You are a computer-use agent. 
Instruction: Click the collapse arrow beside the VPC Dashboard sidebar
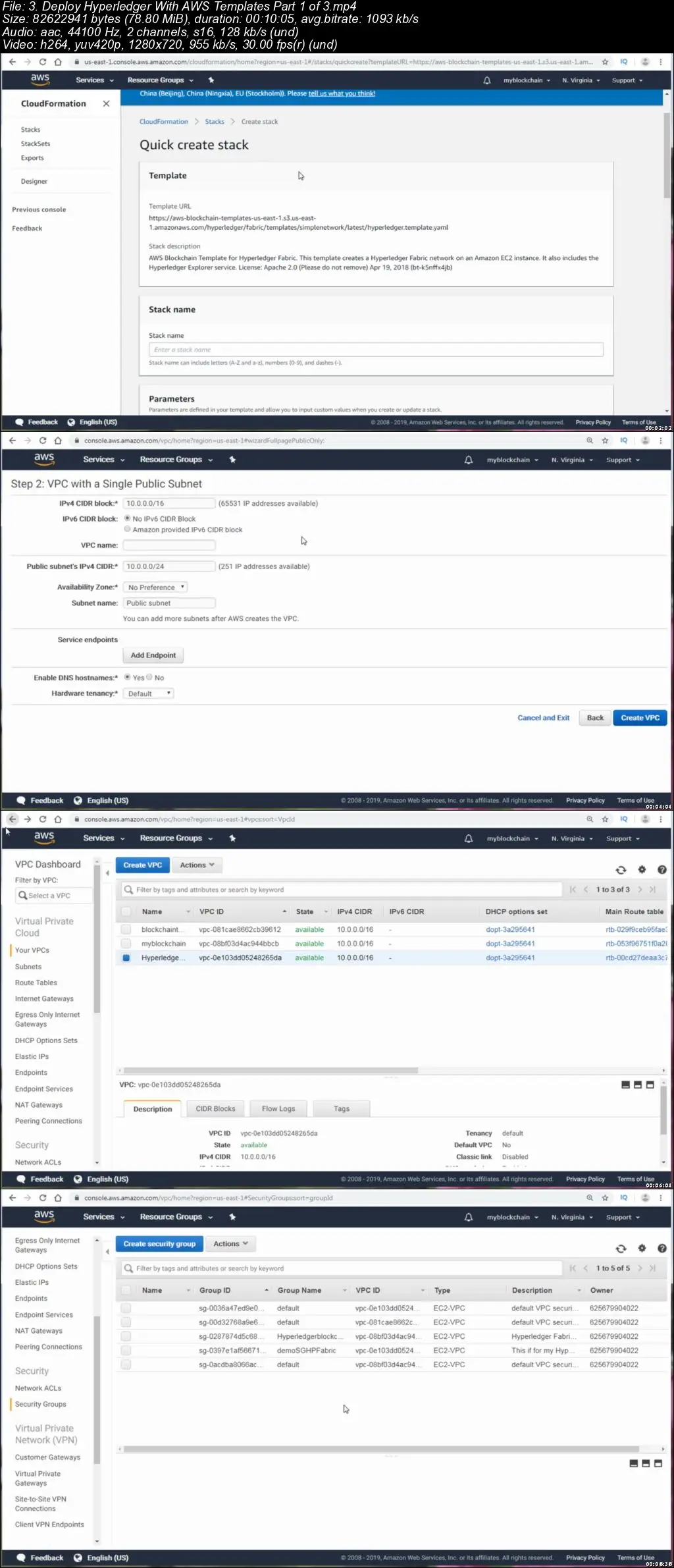tap(107, 873)
